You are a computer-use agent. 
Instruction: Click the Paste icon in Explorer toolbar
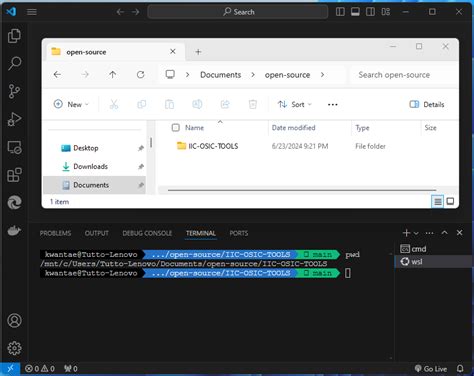pyautogui.click(x=169, y=104)
